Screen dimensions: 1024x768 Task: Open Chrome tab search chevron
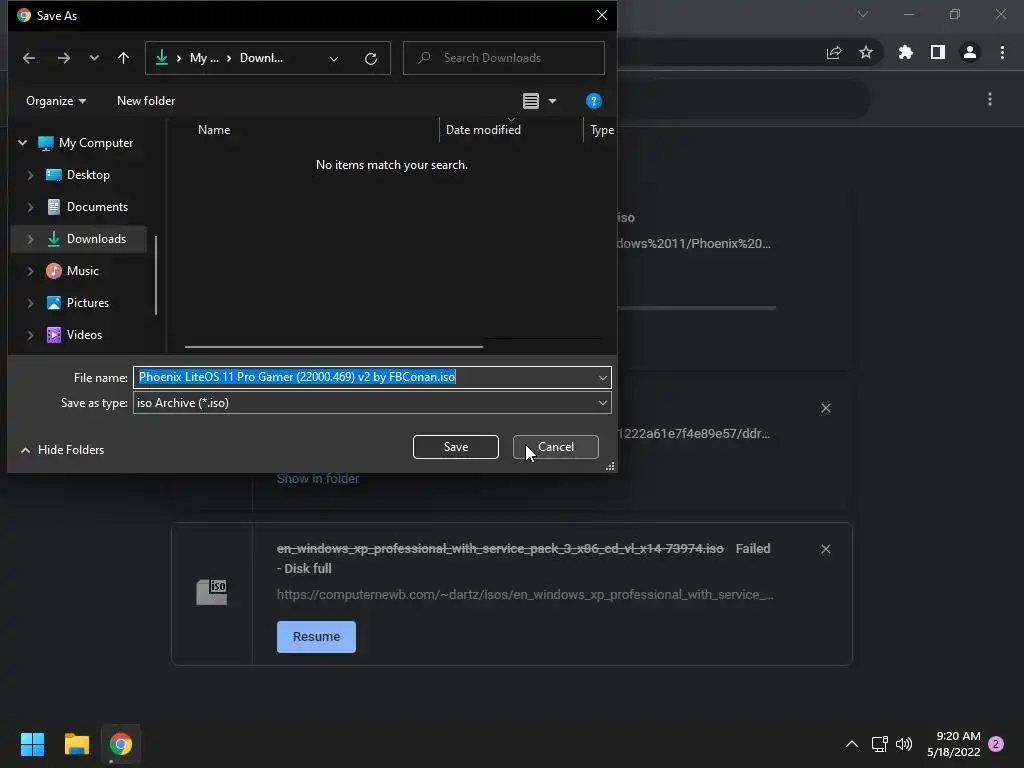(x=863, y=14)
